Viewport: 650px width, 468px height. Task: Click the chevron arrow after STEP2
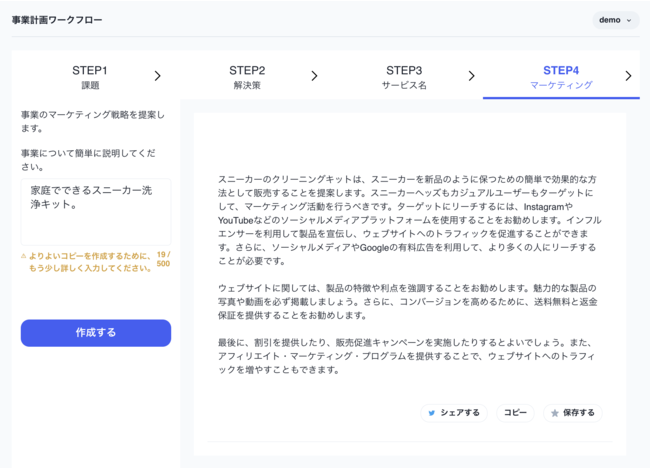click(x=314, y=76)
